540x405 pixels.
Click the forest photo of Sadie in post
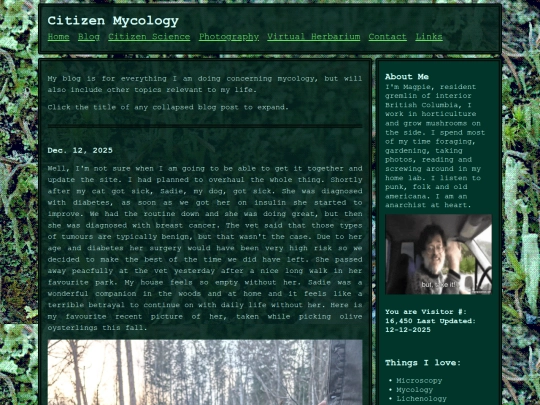(x=205, y=372)
